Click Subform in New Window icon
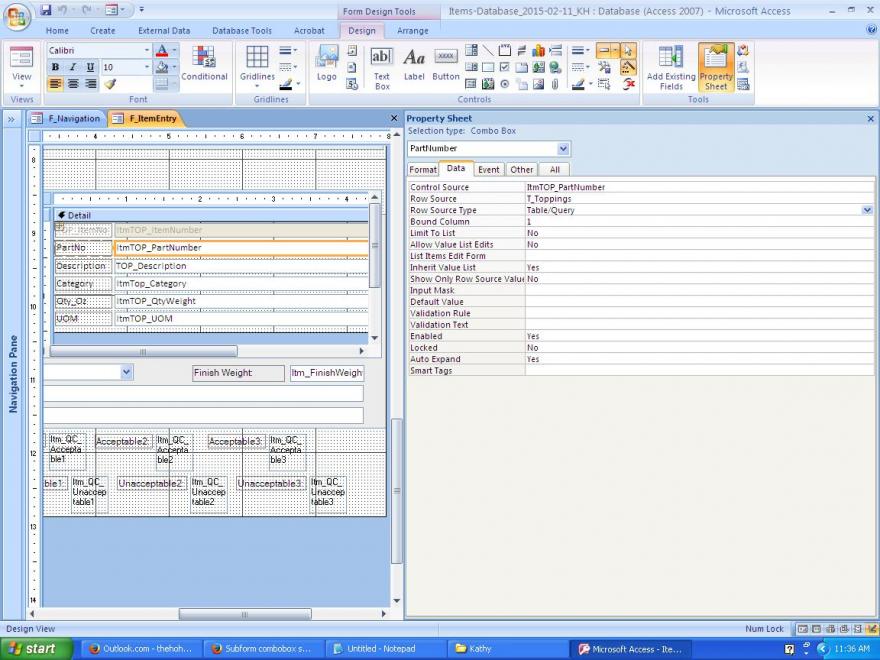Viewport: 880px width, 660px height. 743,84
